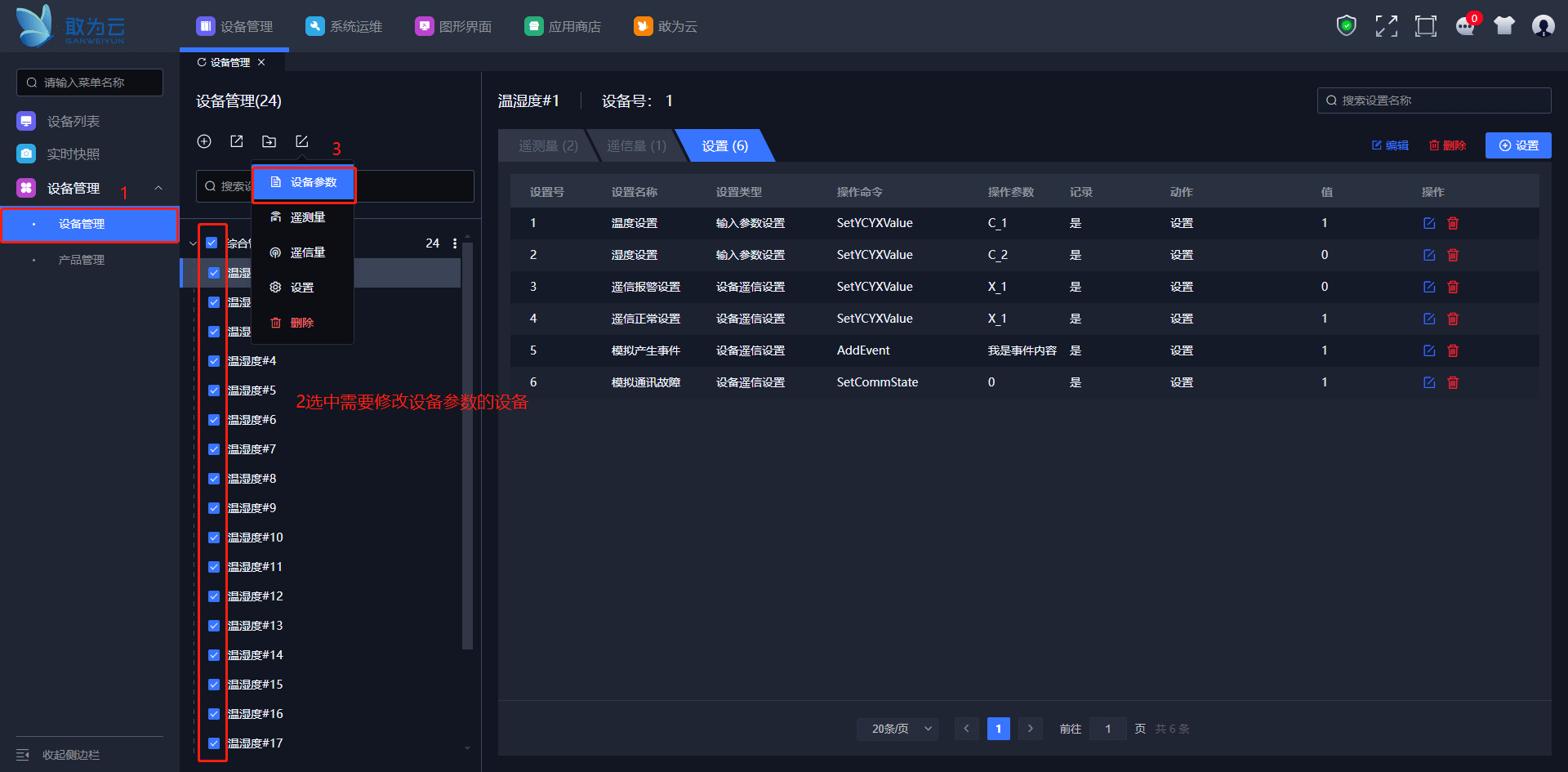Click the export icon above device list

237,141
